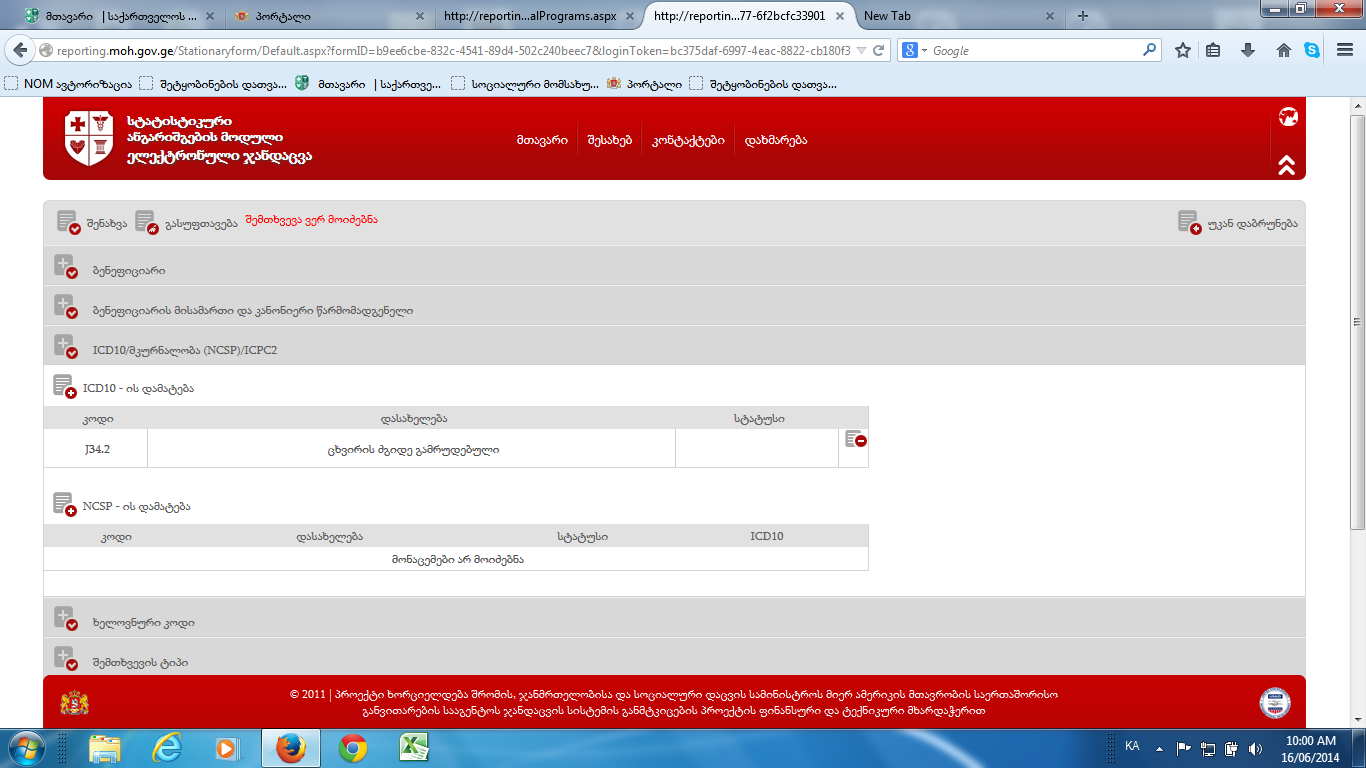Click the უკან დაბრუნება (go back) icon
Screen dimensions: 1366x768
coord(1189,223)
